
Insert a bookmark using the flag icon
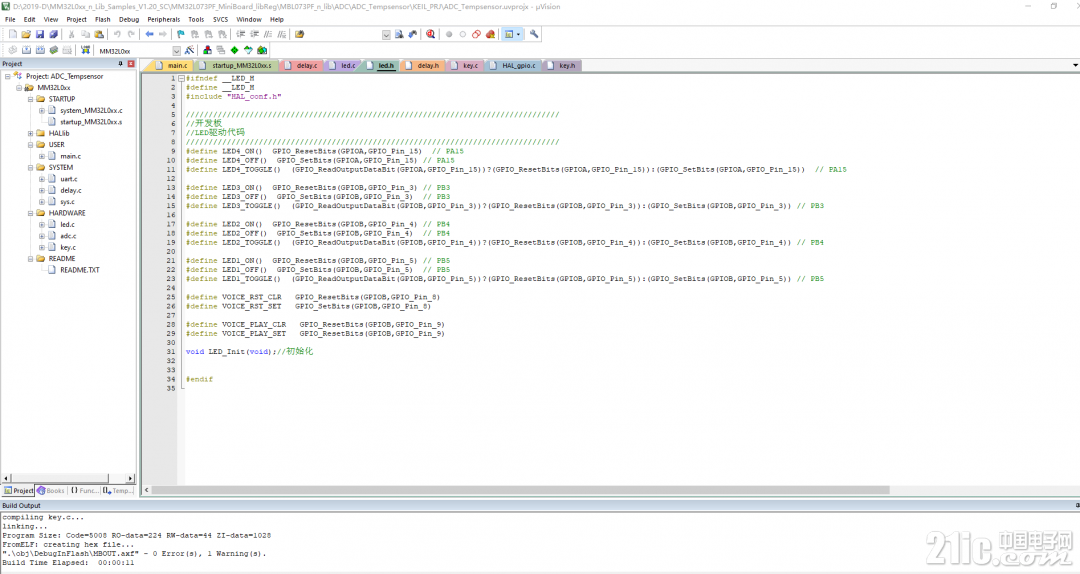click(180, 34)
